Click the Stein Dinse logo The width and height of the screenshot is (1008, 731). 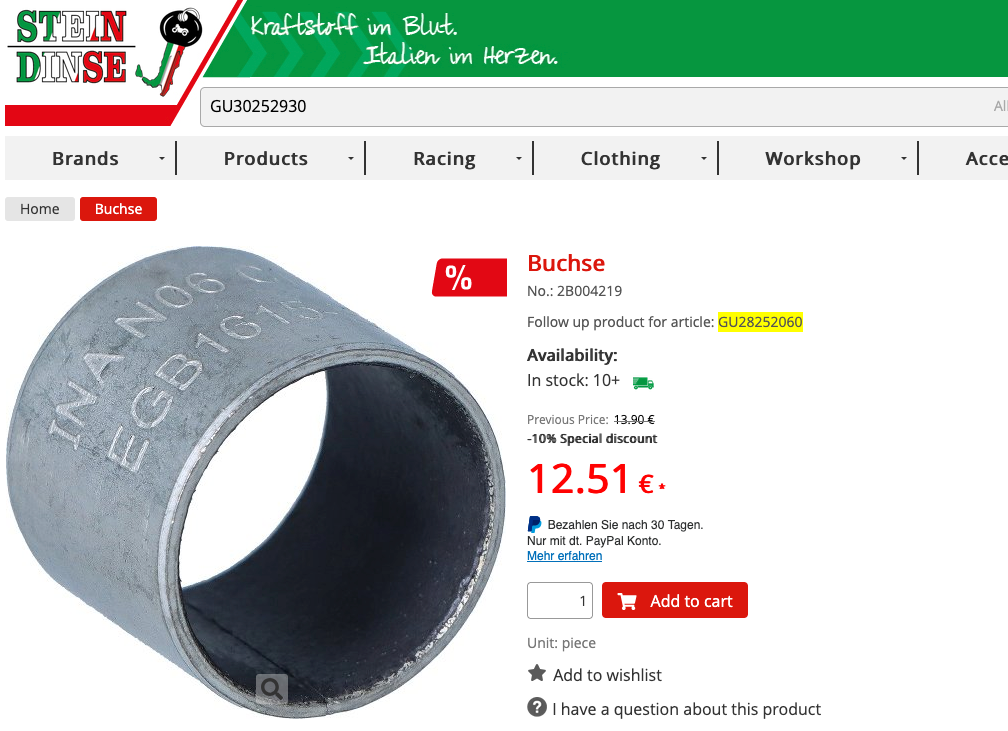point(104,50)
